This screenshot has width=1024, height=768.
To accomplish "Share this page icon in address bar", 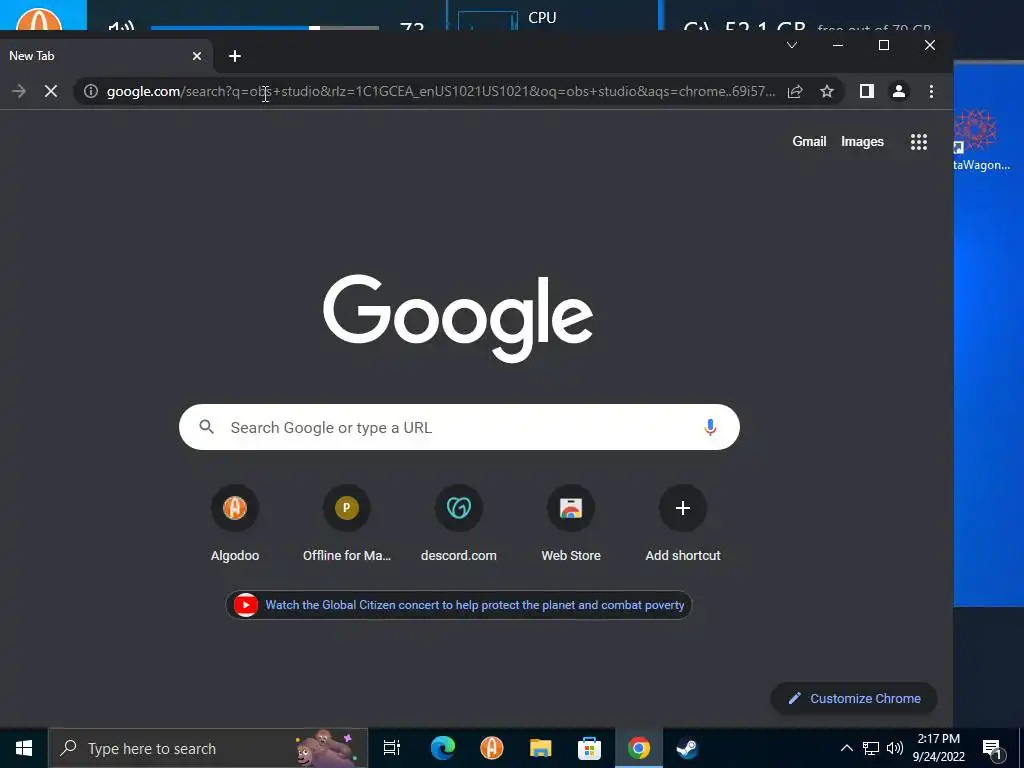I will click(x=795, y=91).
